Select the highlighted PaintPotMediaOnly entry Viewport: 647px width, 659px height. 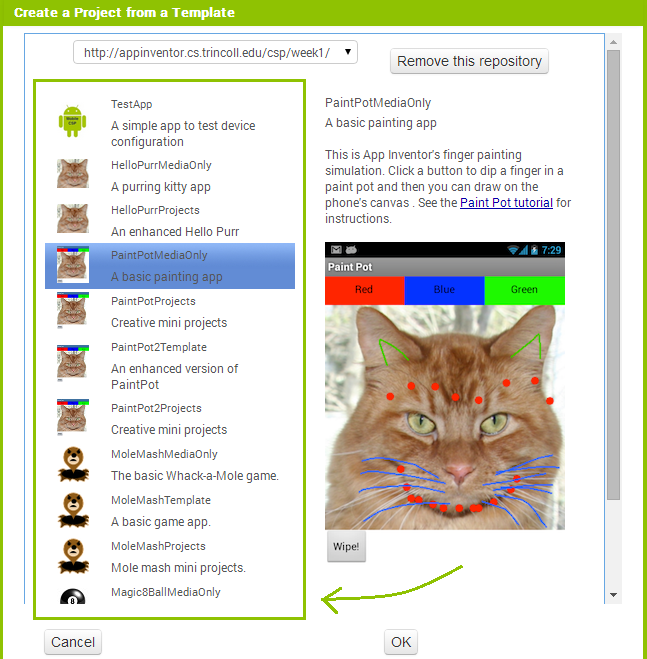pos(170,266)
